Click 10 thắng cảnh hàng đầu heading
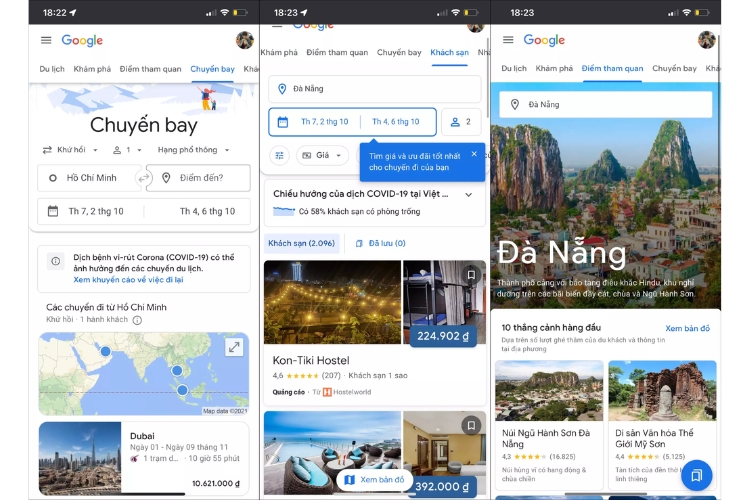The height and width of the screenshot is (500, 750). pyautogui.click(x=551, y=328)
